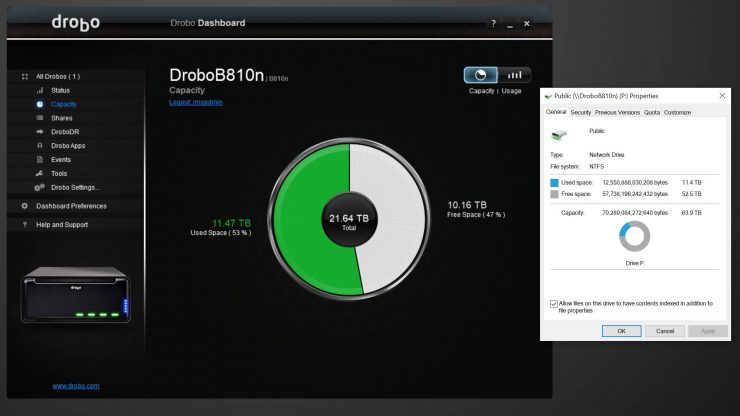This screenshot has width=740, height=416.
Task: Select the General tab in Properties
Action: [556, 112]
